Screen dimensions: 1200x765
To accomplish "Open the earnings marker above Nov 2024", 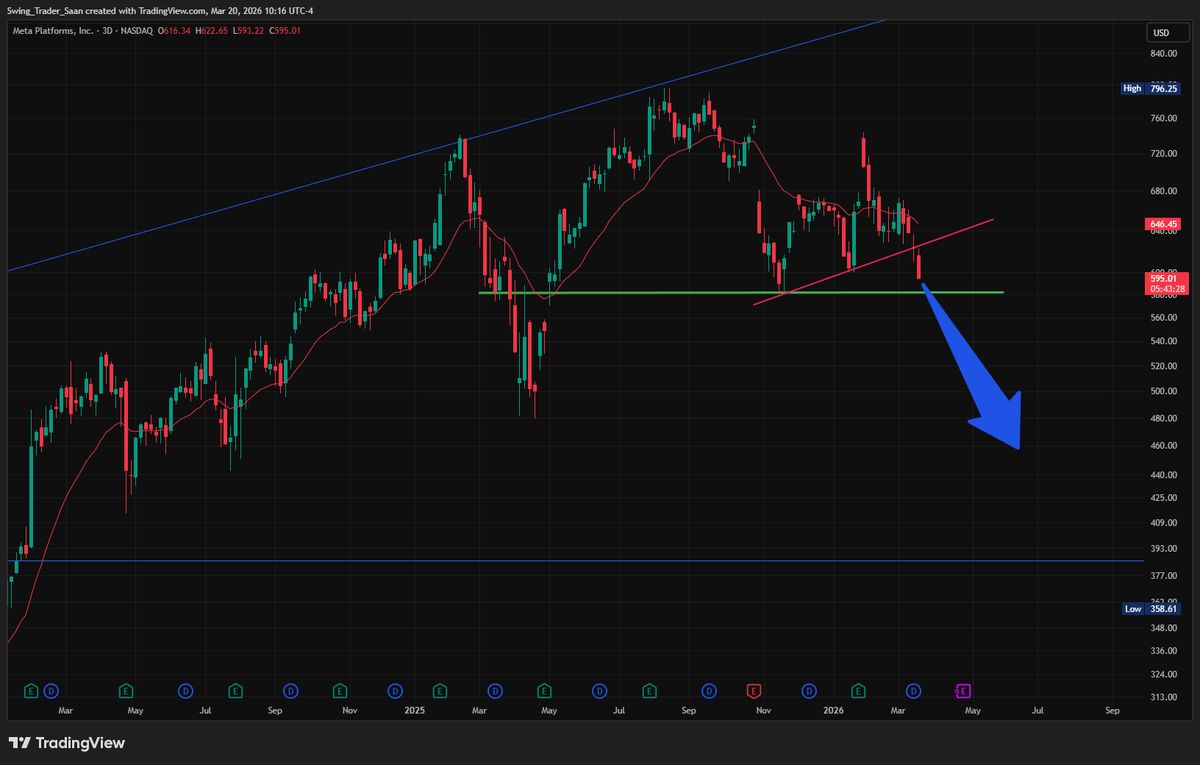I will [x=340, y=690].
